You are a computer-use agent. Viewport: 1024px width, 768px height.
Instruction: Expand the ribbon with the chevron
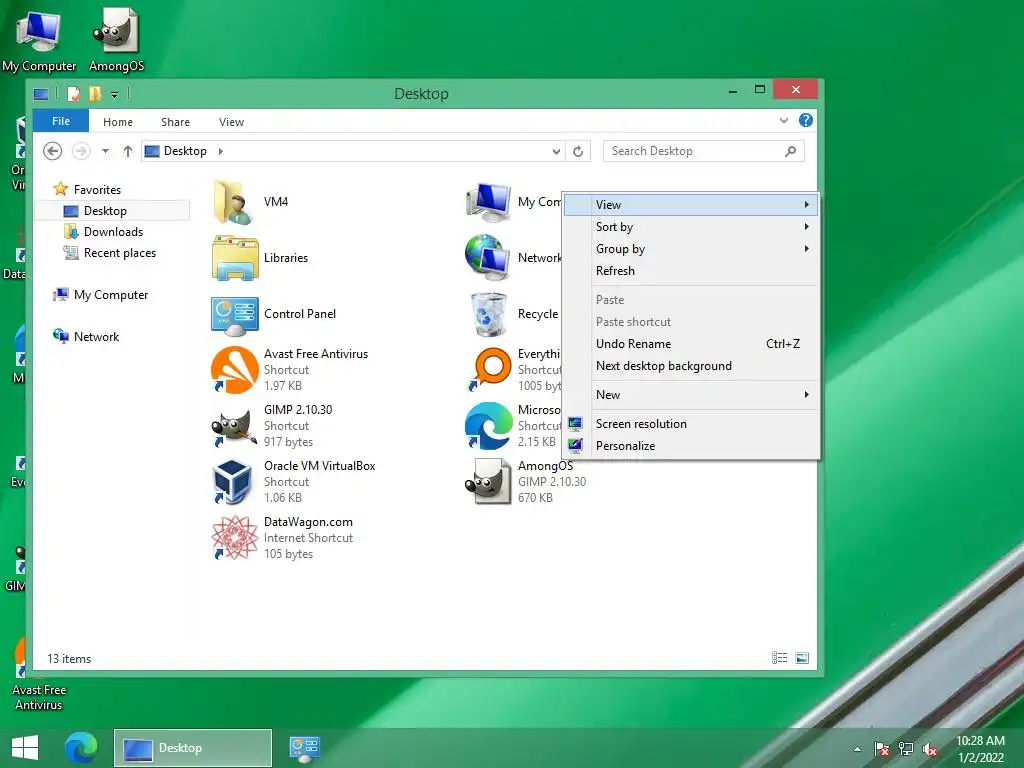(784, 120)
